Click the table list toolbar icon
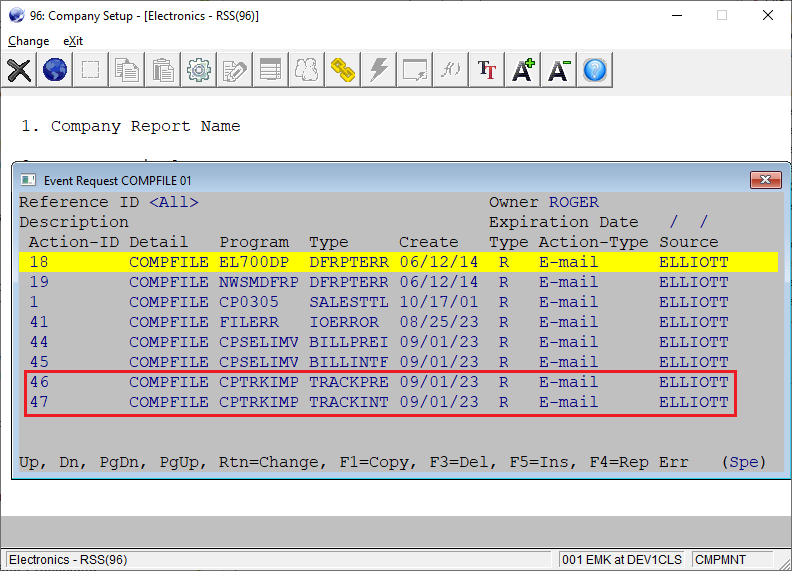The image size is (792, 571). (270, 70)
